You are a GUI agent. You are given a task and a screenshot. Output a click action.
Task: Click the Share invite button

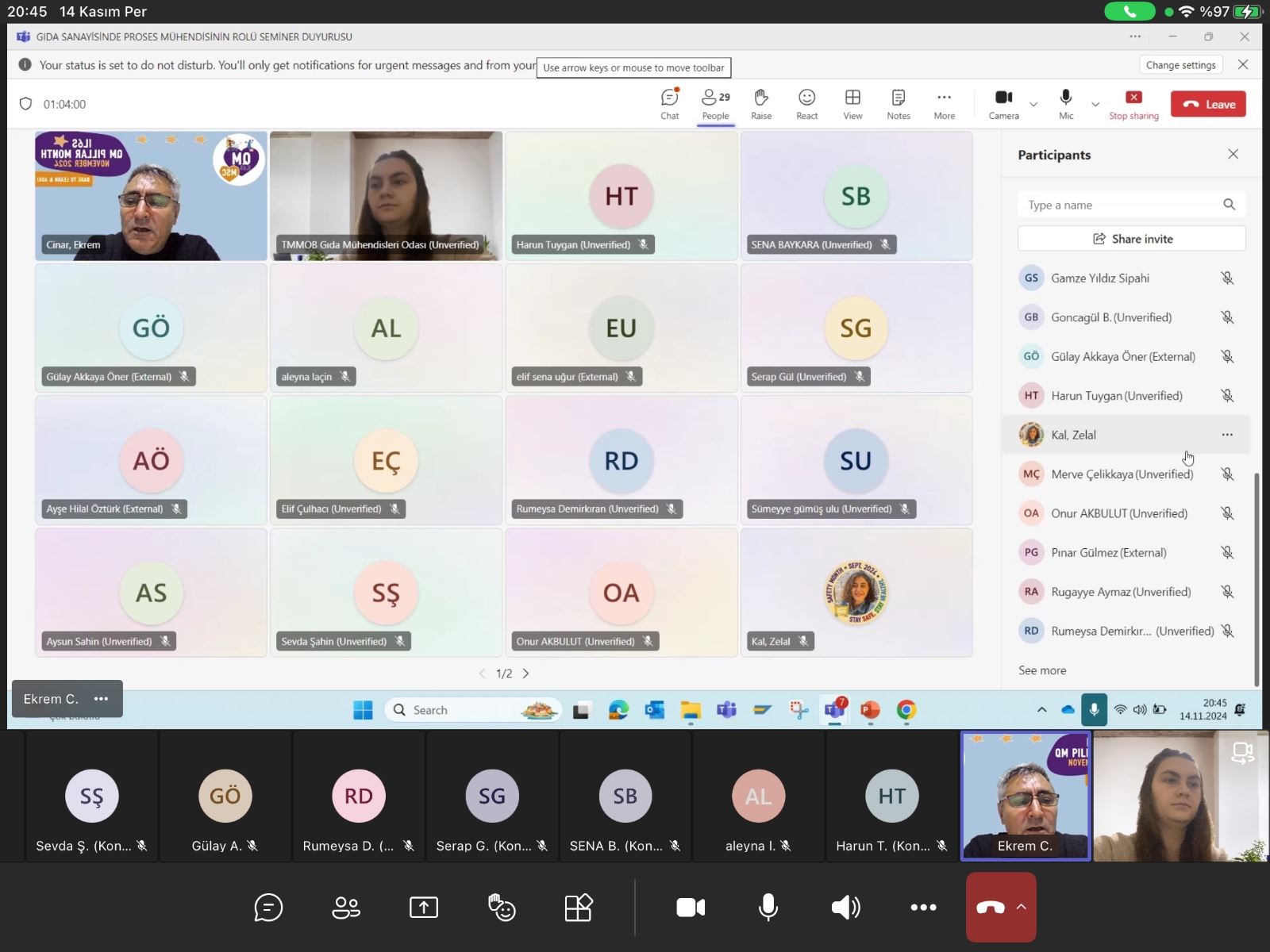(1131, 239)
